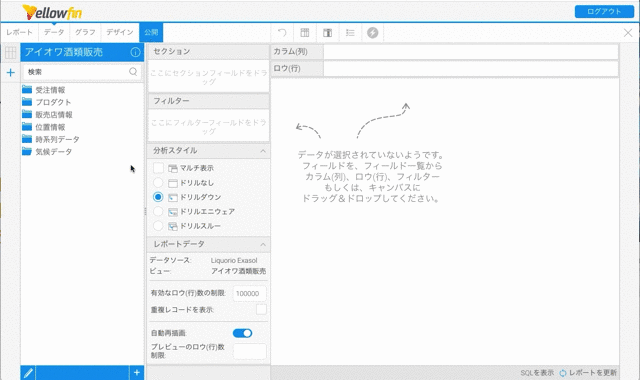Click the カラム(列) drop area

pyautogui.click(x=471, y=52)
